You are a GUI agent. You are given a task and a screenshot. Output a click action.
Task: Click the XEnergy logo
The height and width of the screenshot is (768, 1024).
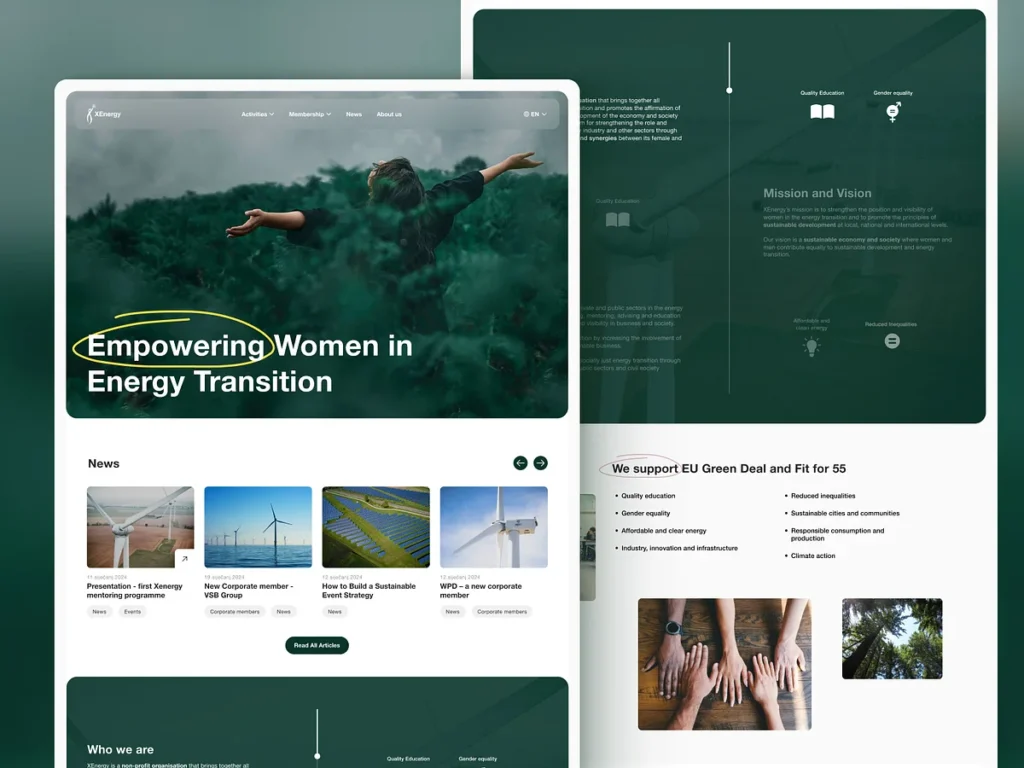tap(100, 113)
